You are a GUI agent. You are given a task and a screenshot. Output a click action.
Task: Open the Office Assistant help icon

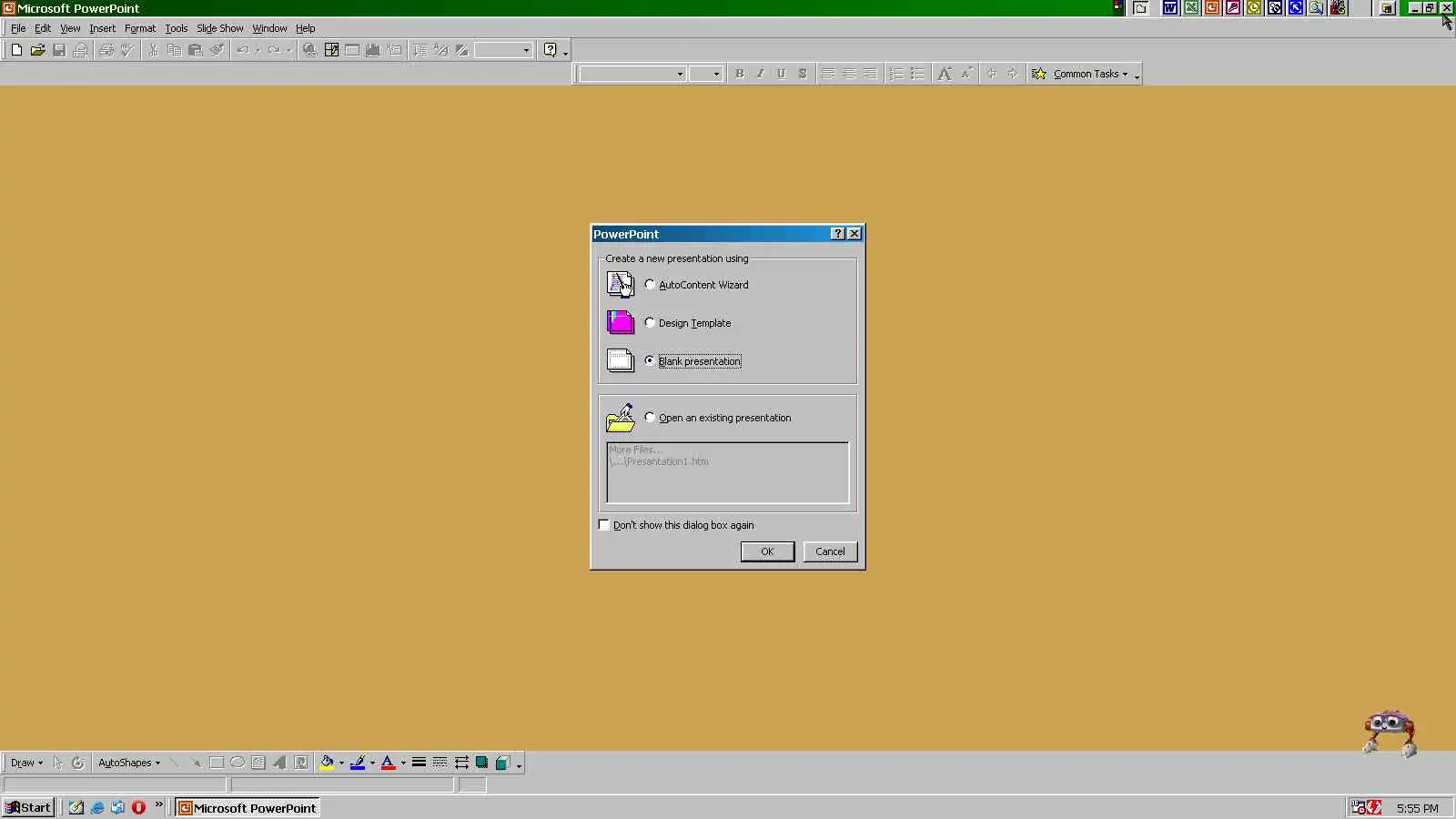click(x=550, y=50)
